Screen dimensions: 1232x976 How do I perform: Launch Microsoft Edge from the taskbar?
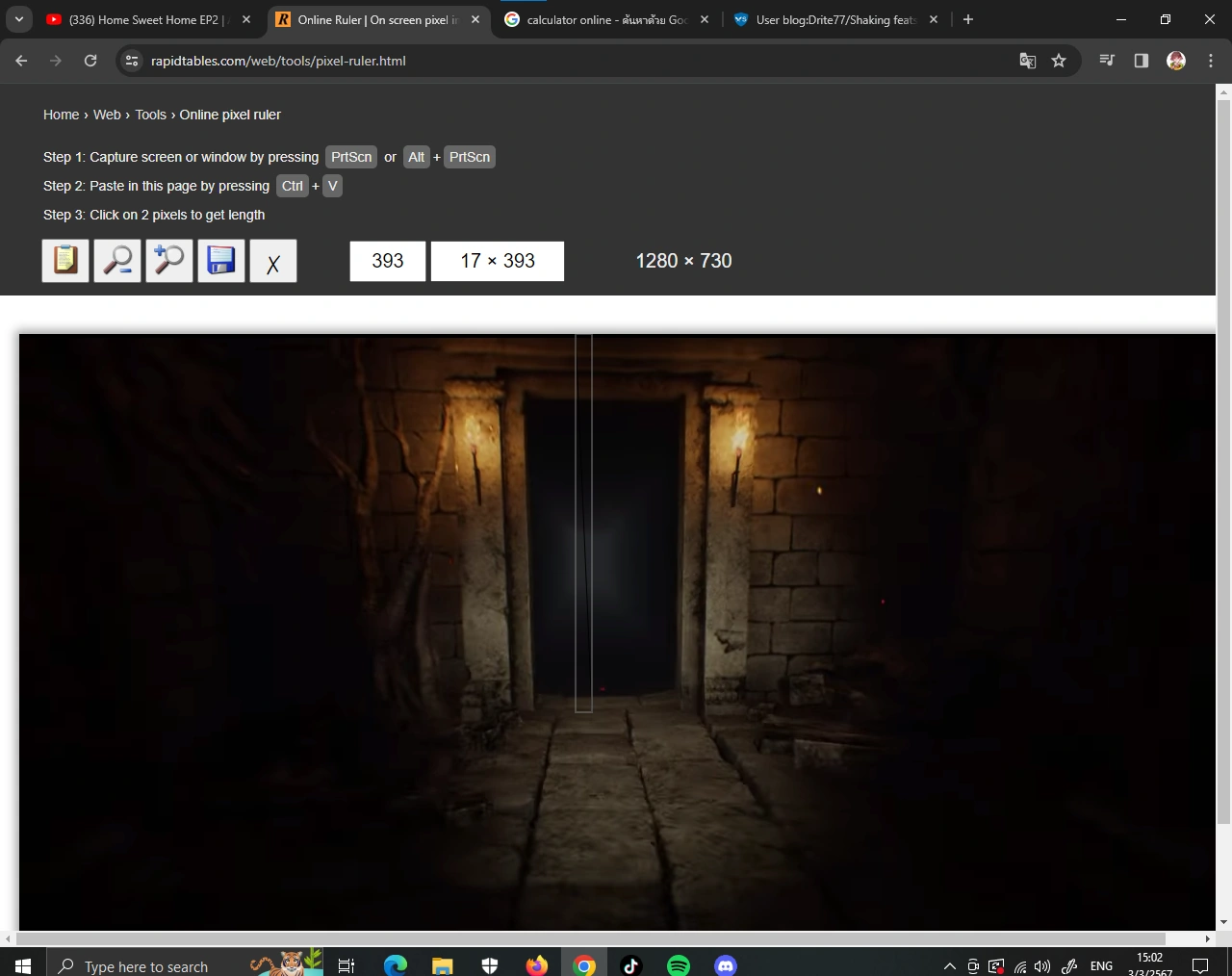(395, 965)
